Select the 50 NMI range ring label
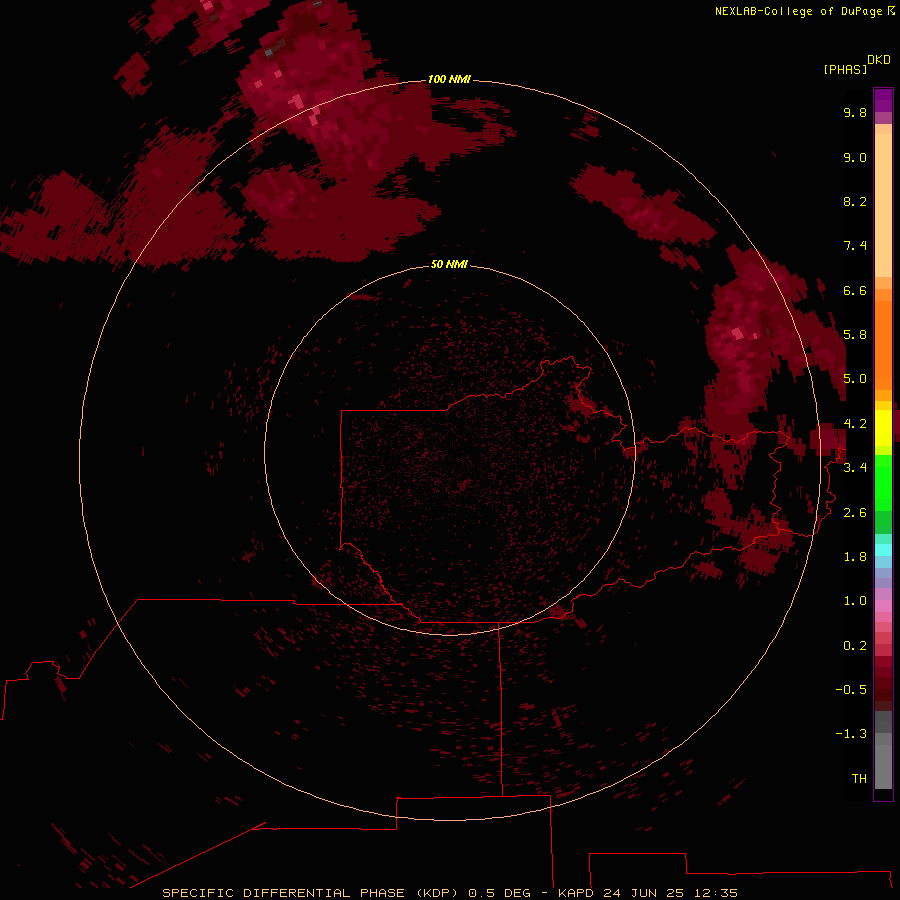900x900 pixels. (x=449, y=264)
